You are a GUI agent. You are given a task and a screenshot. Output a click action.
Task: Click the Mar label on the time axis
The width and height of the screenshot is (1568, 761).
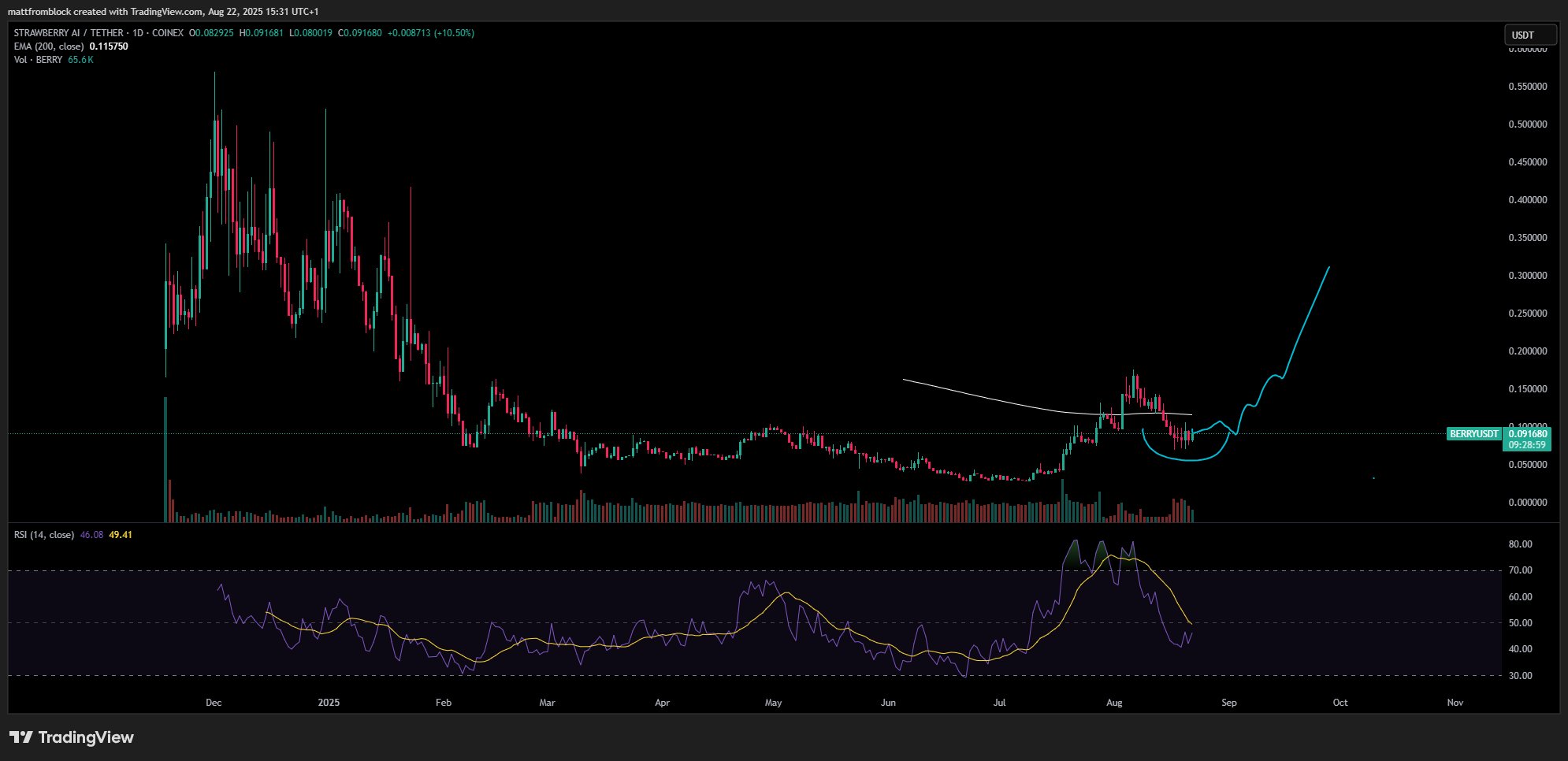click(x=547, y=703)
